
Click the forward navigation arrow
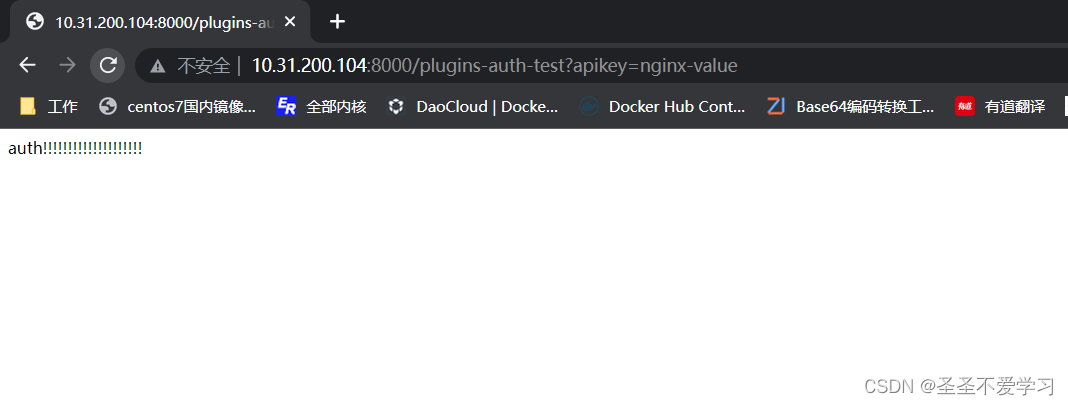(67, 65)
